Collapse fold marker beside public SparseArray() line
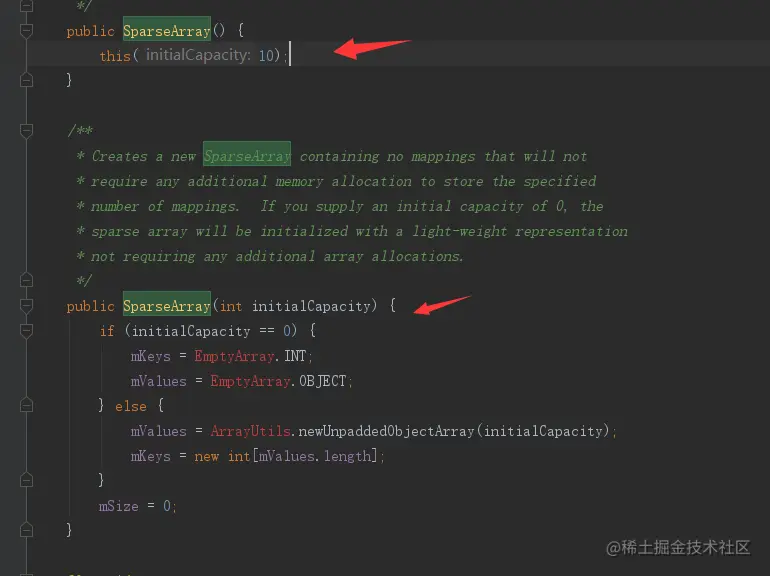The height and width of the screenshot is (576, 770). click(x=27, y=30)
